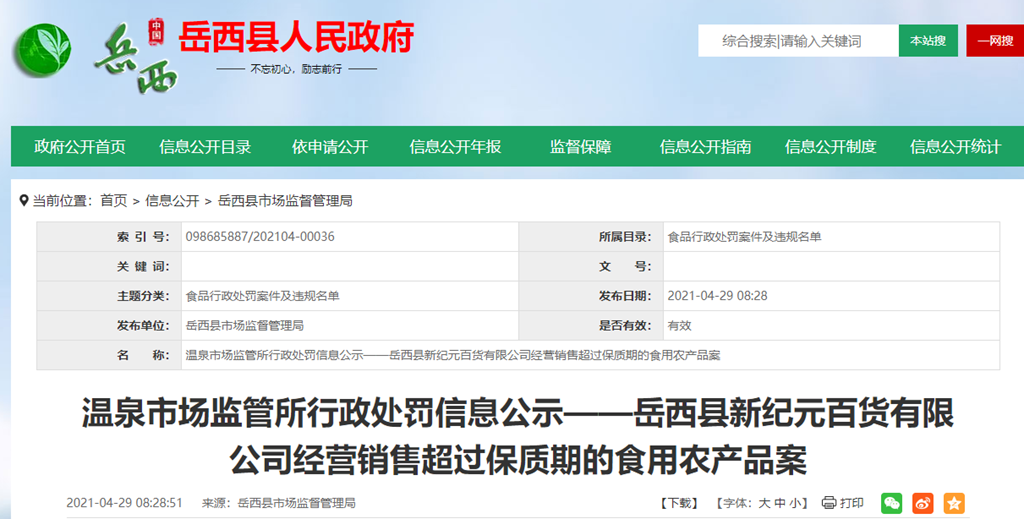
Task: Open 信息公开年报 navigation item
Action: [455, 147]
